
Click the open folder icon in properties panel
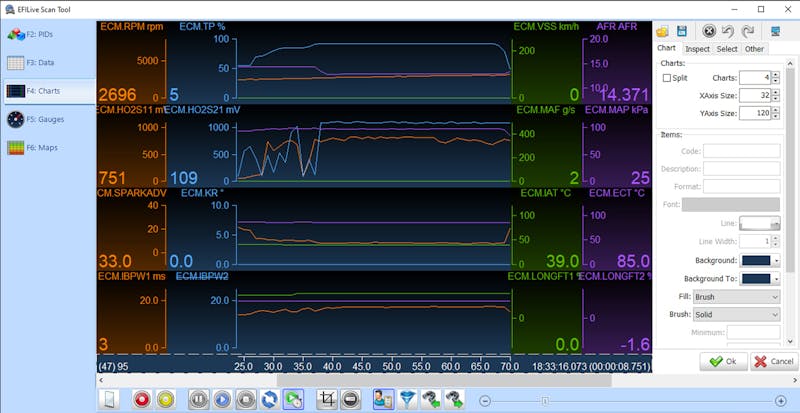click(664, 32)
